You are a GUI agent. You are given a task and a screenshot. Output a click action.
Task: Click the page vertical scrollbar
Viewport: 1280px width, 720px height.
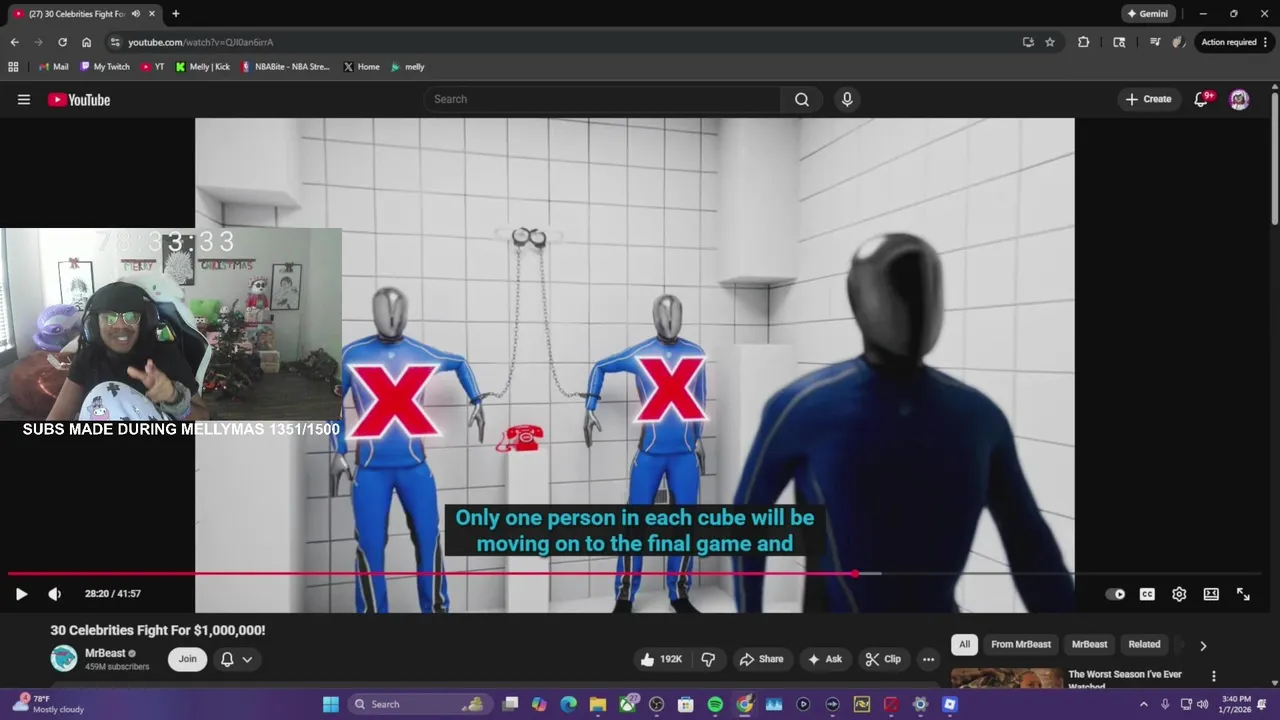[1274, 160]
